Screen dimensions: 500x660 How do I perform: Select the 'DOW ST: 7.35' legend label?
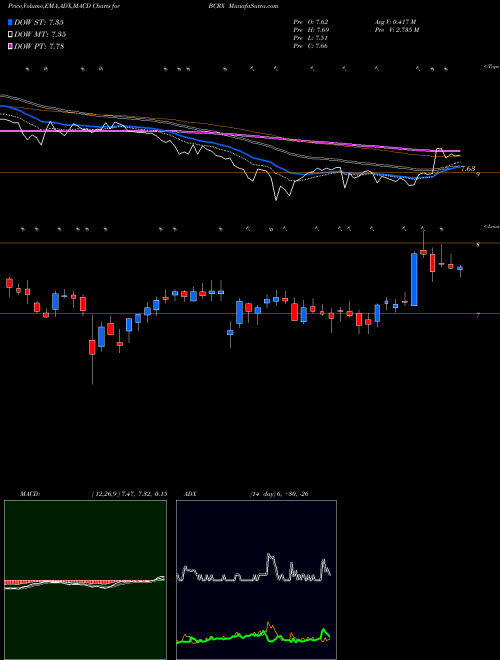click(39, 22)
